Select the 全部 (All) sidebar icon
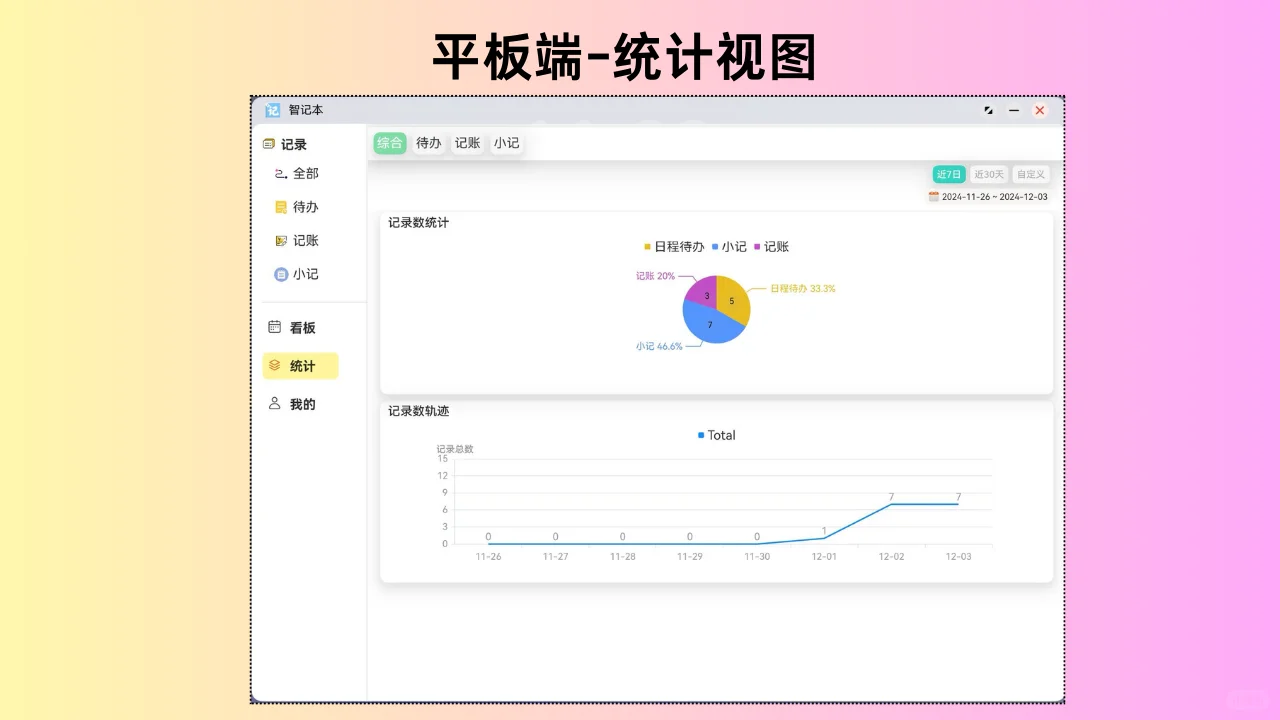Viewport: 1280px width, 720px height. [x=283, y=173]
